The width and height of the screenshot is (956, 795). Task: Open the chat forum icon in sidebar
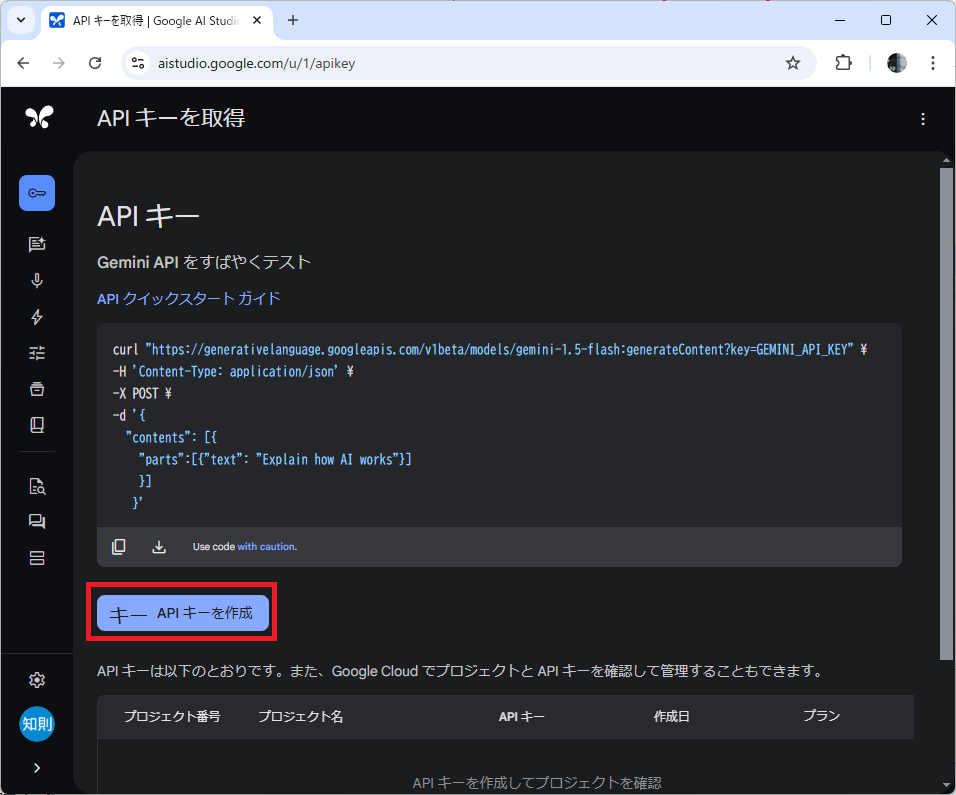(37, 522)
